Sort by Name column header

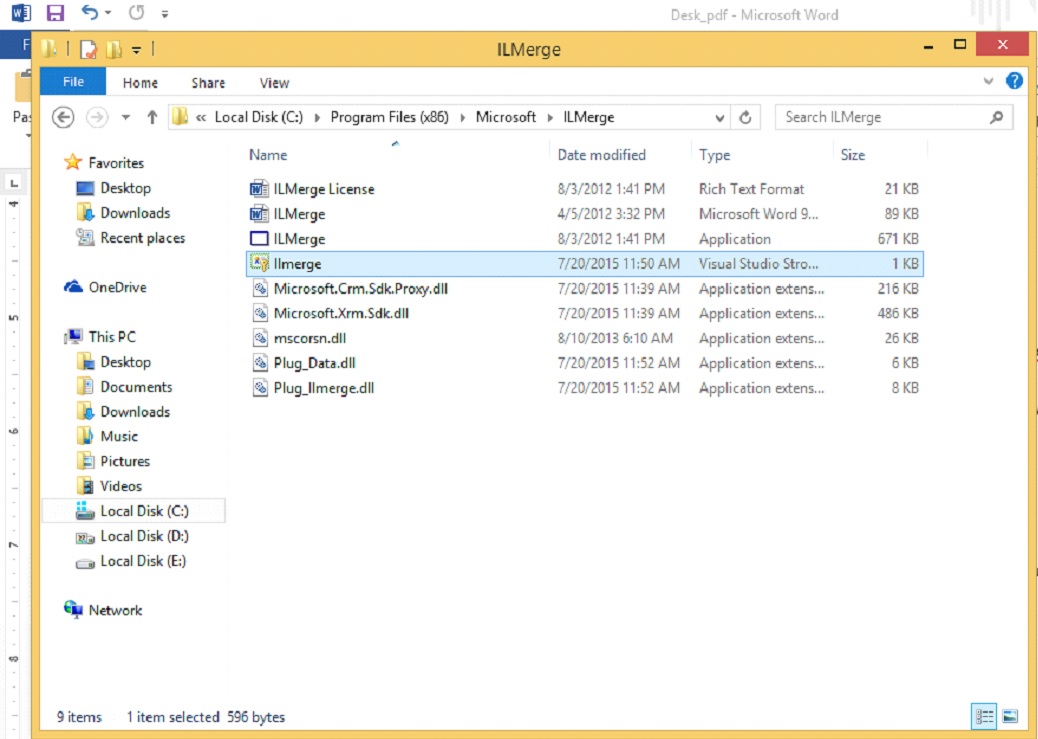click(268, 155)
